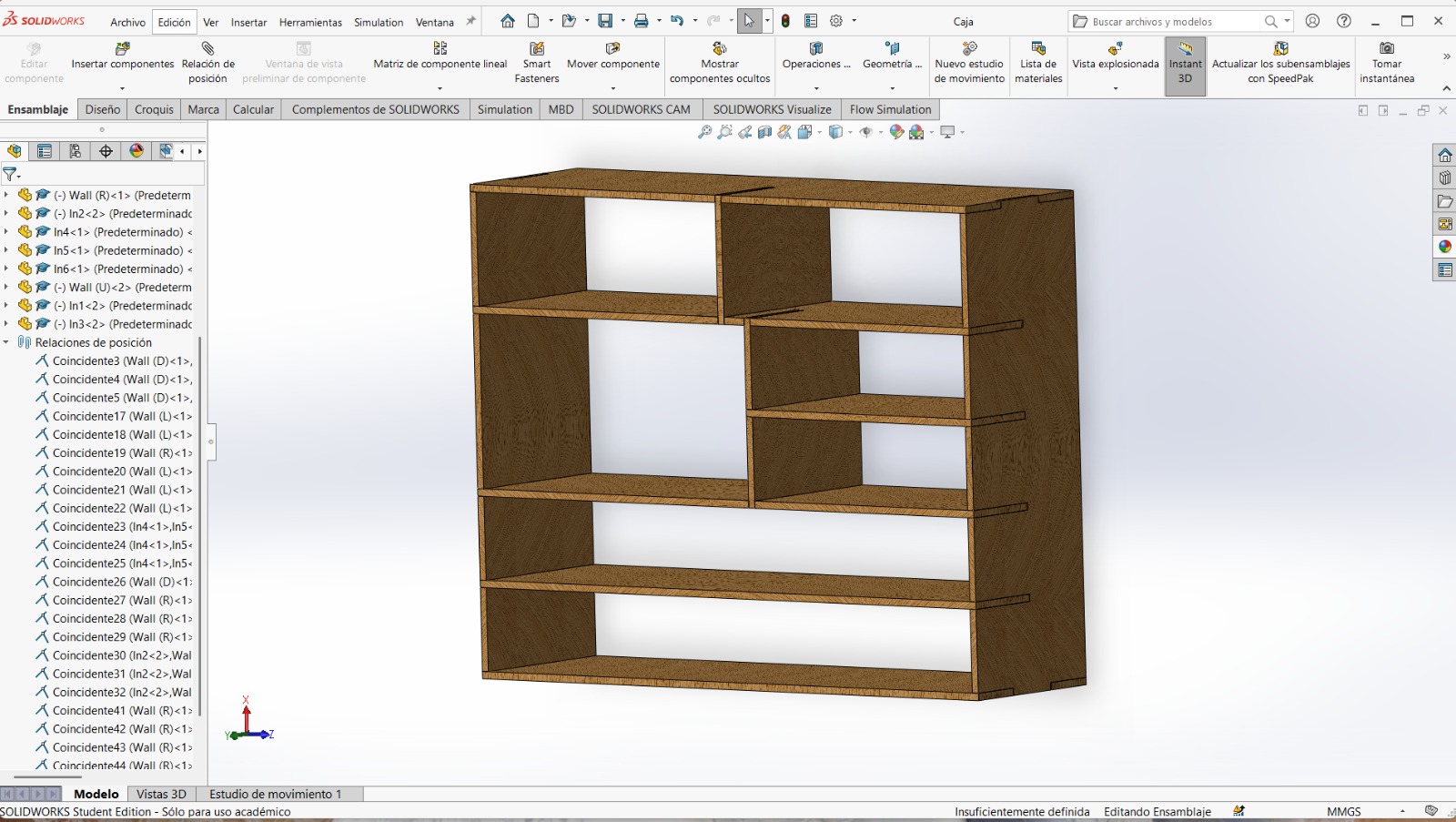This screenshot has height=822, width=1456.
Task: Open the ConfigurationManager tab icon
Action: pyautogui.click(x=76, y=151)
